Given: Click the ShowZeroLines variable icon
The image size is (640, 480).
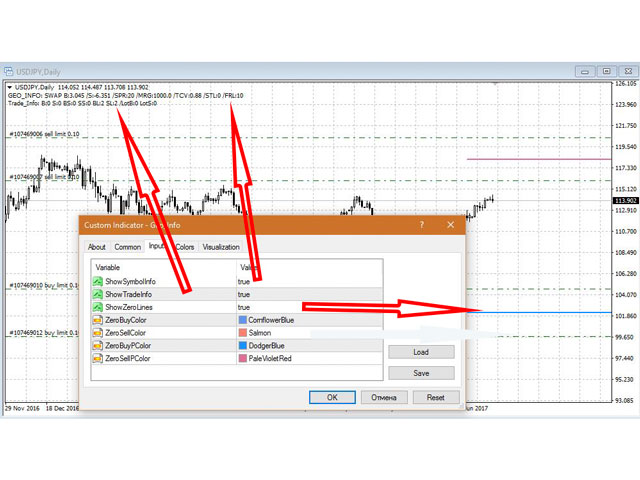Looking at the screenshot, I should 98,308.
